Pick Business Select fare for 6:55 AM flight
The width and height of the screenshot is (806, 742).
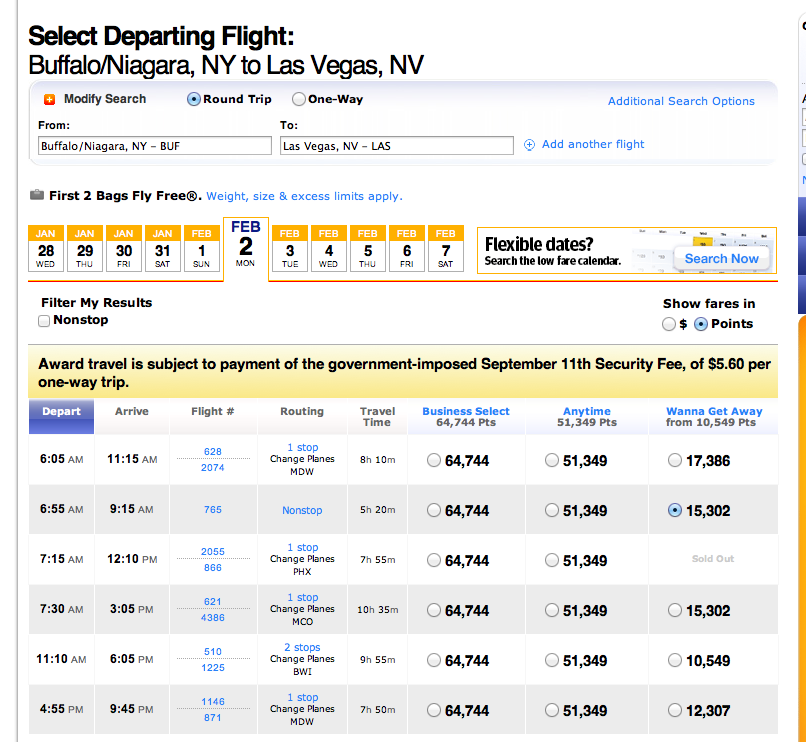point(434,511)
